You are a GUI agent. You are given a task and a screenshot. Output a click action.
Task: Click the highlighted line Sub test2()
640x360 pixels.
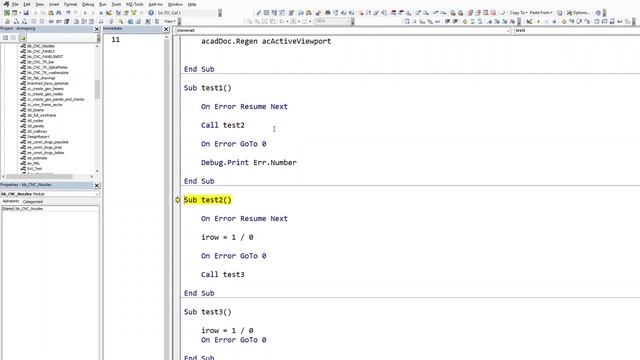coord(208,200)
